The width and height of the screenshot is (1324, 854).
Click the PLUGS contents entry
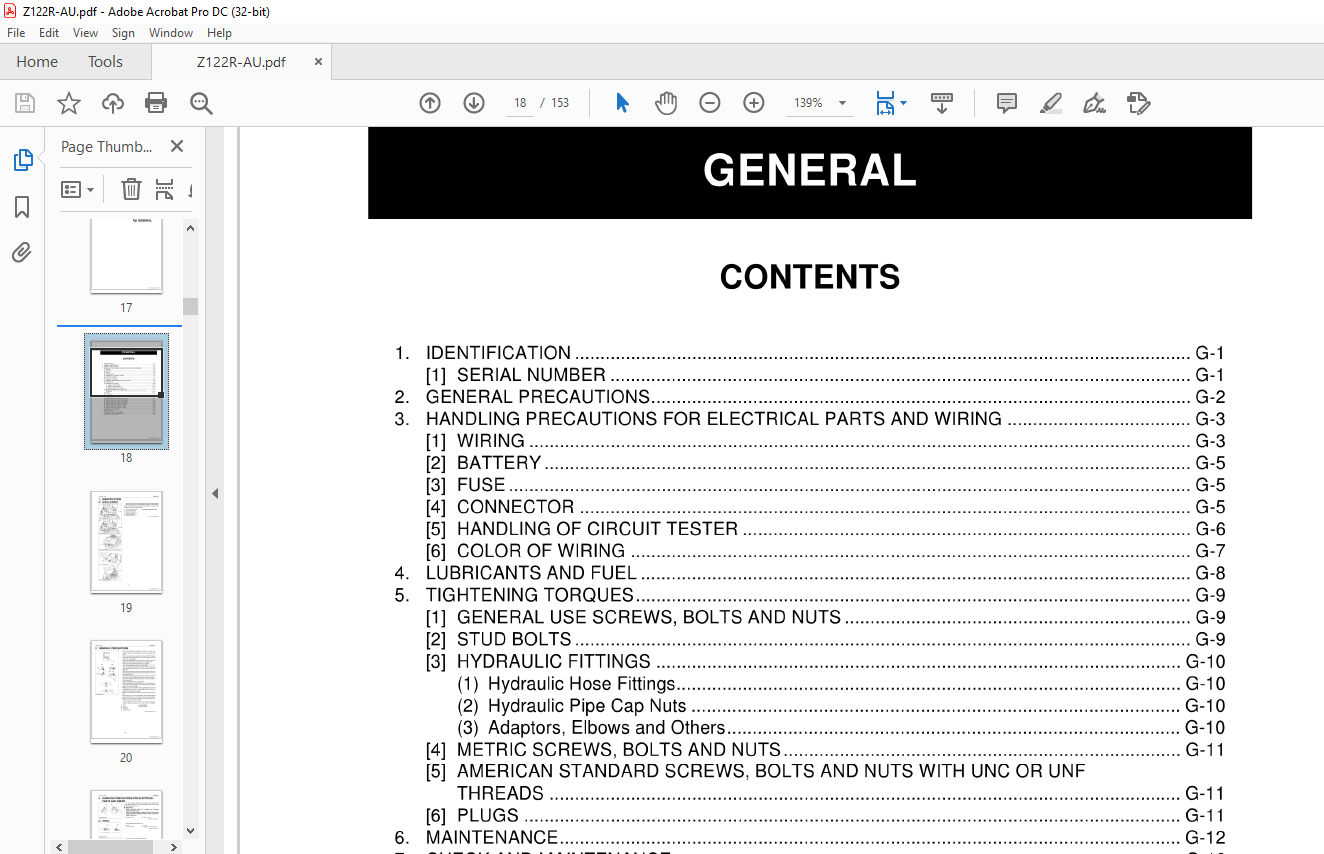[x=825, y=815]
